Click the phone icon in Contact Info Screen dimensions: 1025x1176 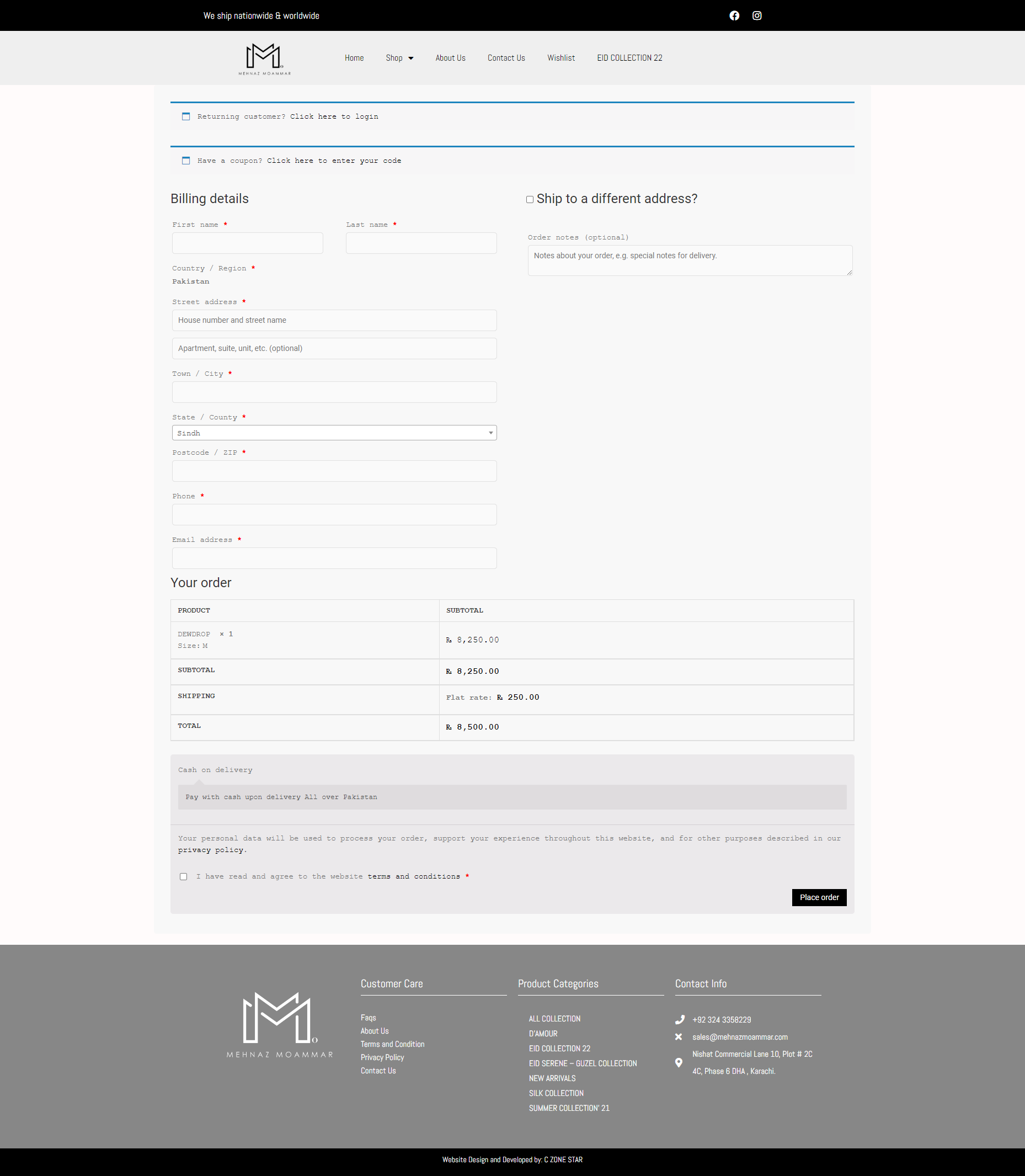click(x=680, y=1020)
